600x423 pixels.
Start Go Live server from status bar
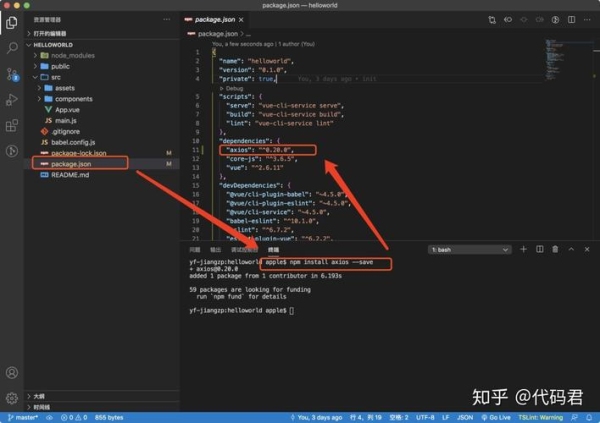point(496,418)
